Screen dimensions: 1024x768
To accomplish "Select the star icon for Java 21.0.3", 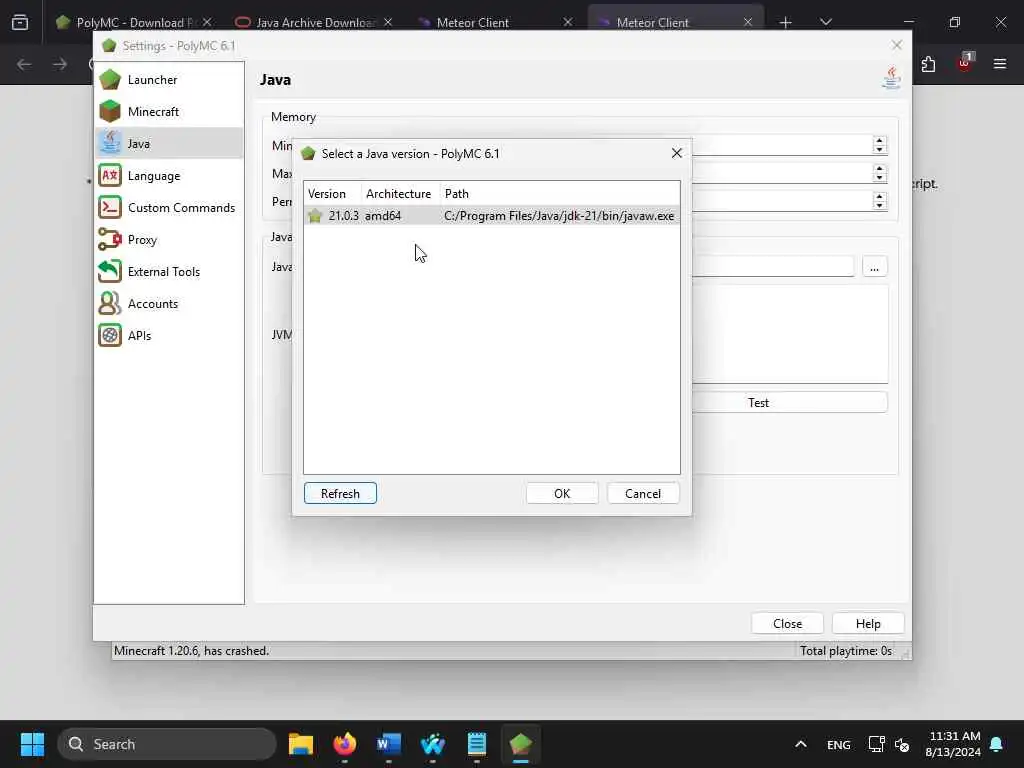I will coord(315,216).
